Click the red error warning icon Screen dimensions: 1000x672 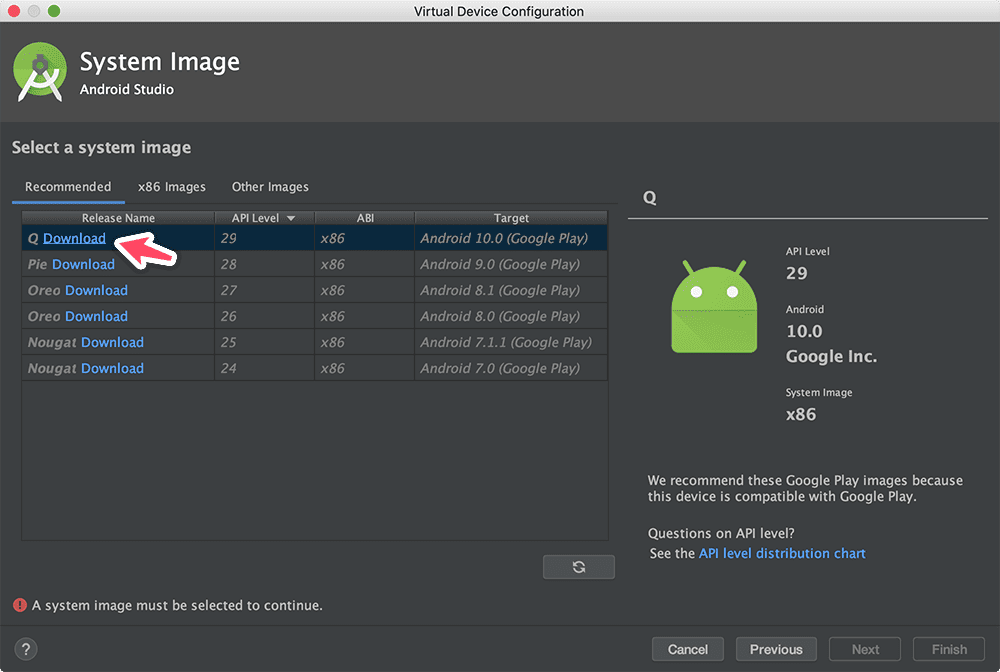click(x=20, y=605)
